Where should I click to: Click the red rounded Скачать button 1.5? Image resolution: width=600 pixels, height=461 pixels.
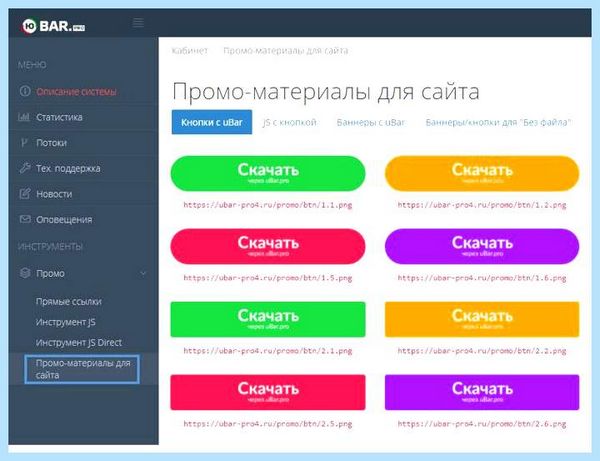tap(268, 246)
